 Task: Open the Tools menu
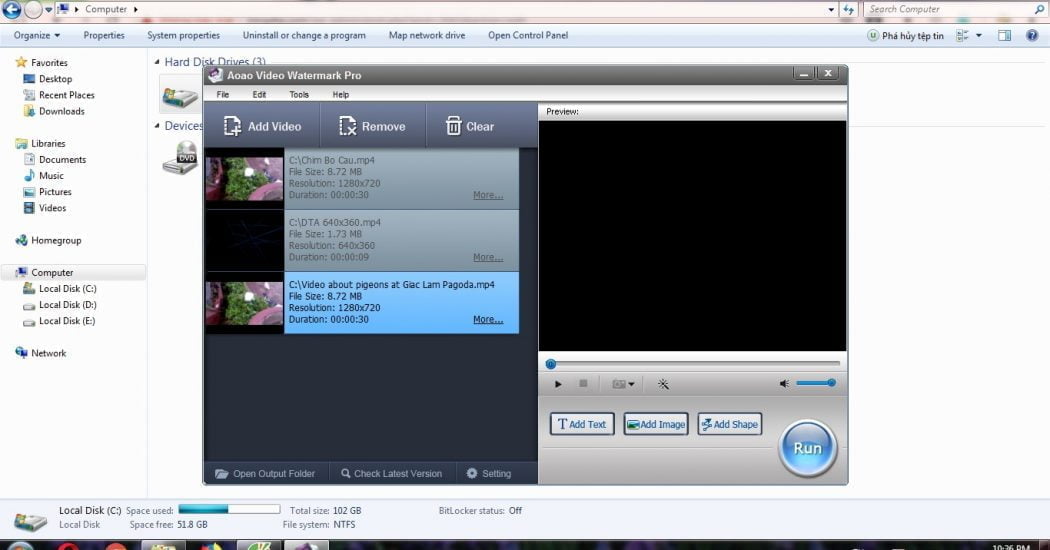click(x=299, y=94)
